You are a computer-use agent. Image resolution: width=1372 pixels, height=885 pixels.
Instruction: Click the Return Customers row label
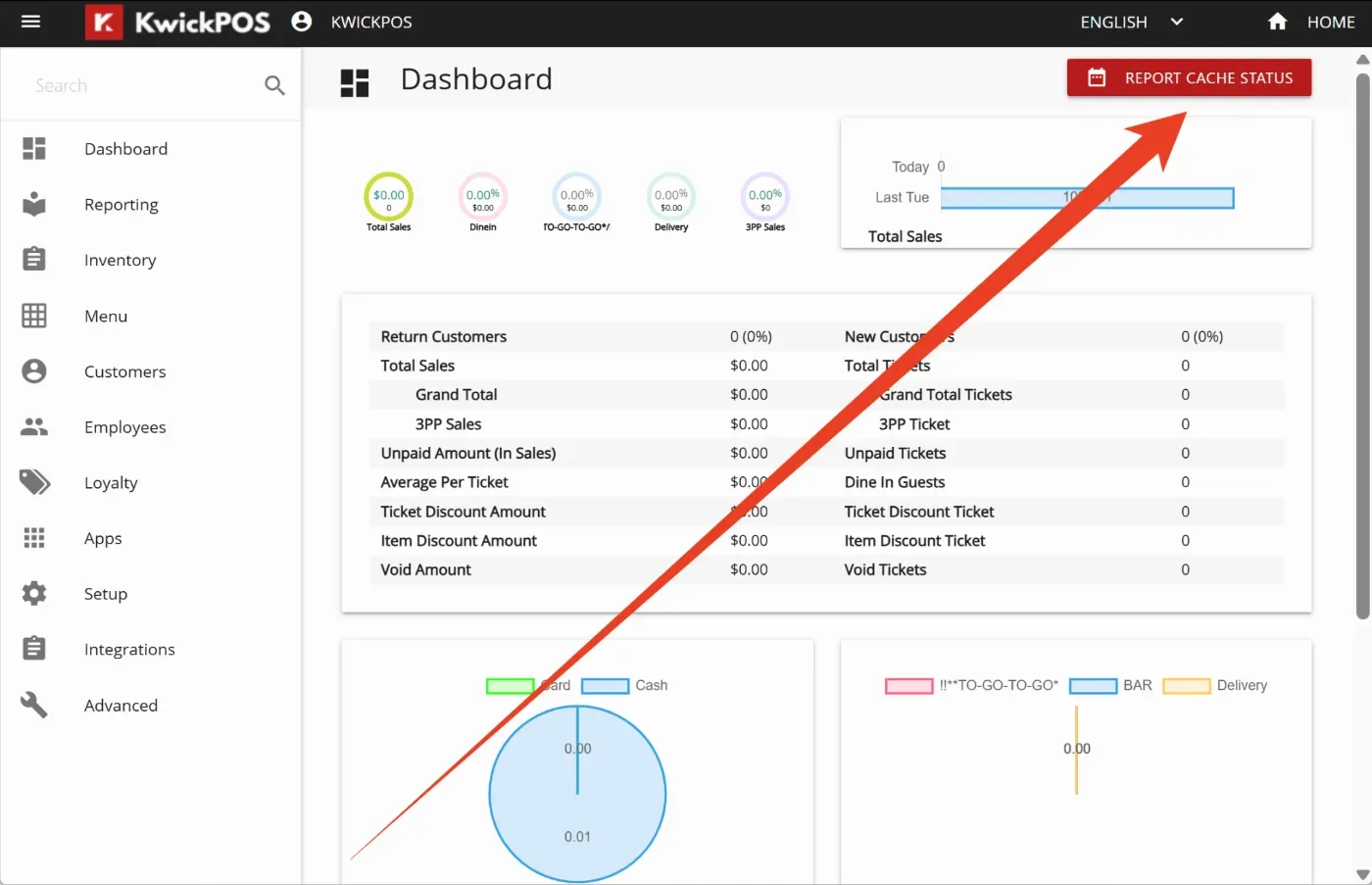(x=444, y=336)
